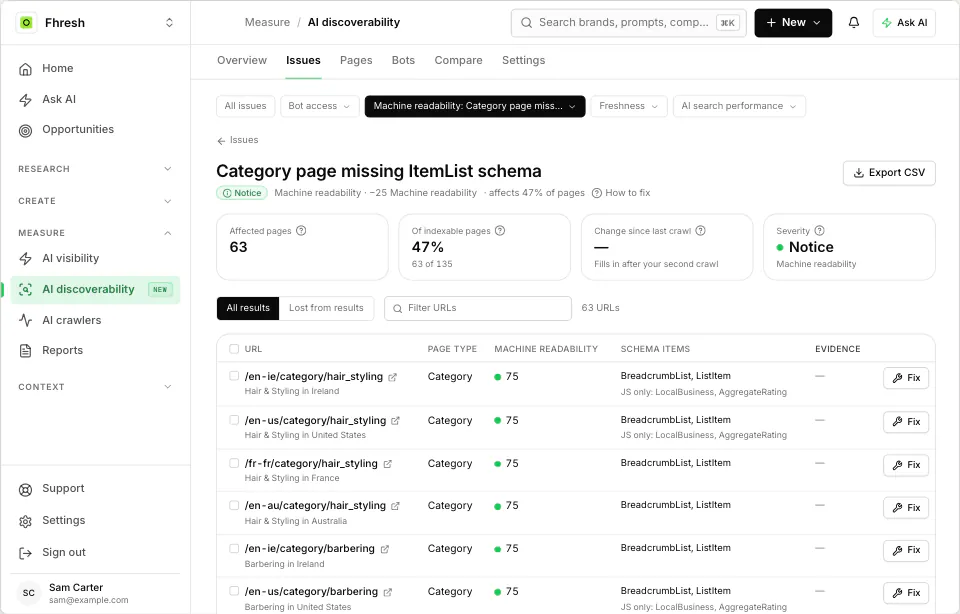Viewport: 960px width, 614px height.
Task: Collapse the Measure section
Action: point(95,233)
